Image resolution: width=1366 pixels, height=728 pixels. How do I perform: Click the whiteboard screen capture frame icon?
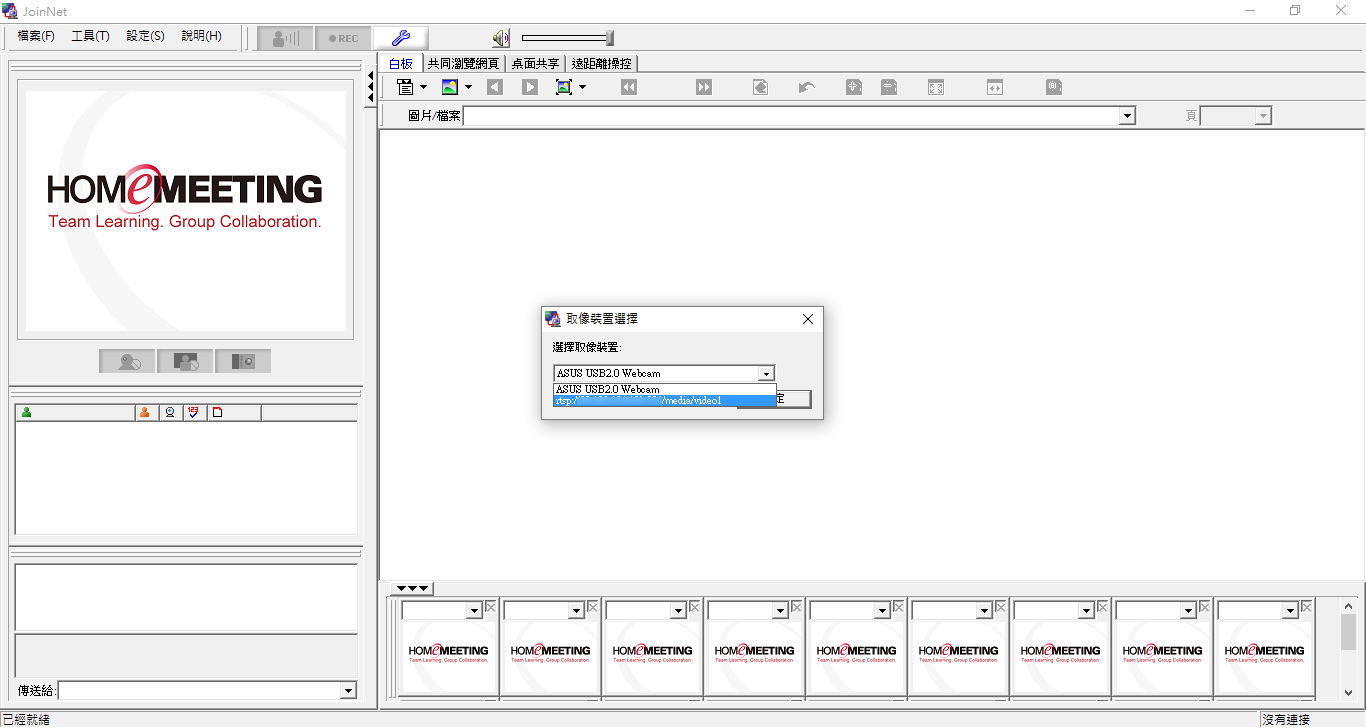[x=564, y=87]
